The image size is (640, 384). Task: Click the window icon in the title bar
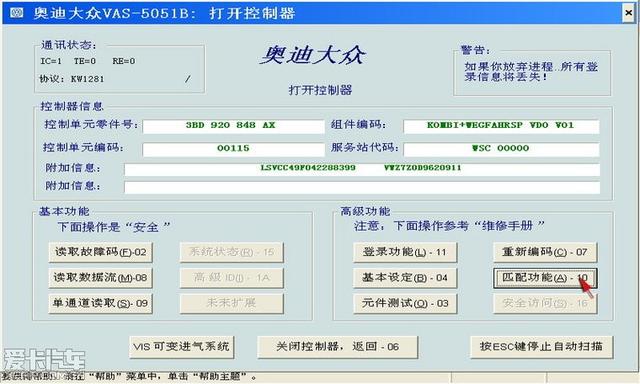(17, 13)
